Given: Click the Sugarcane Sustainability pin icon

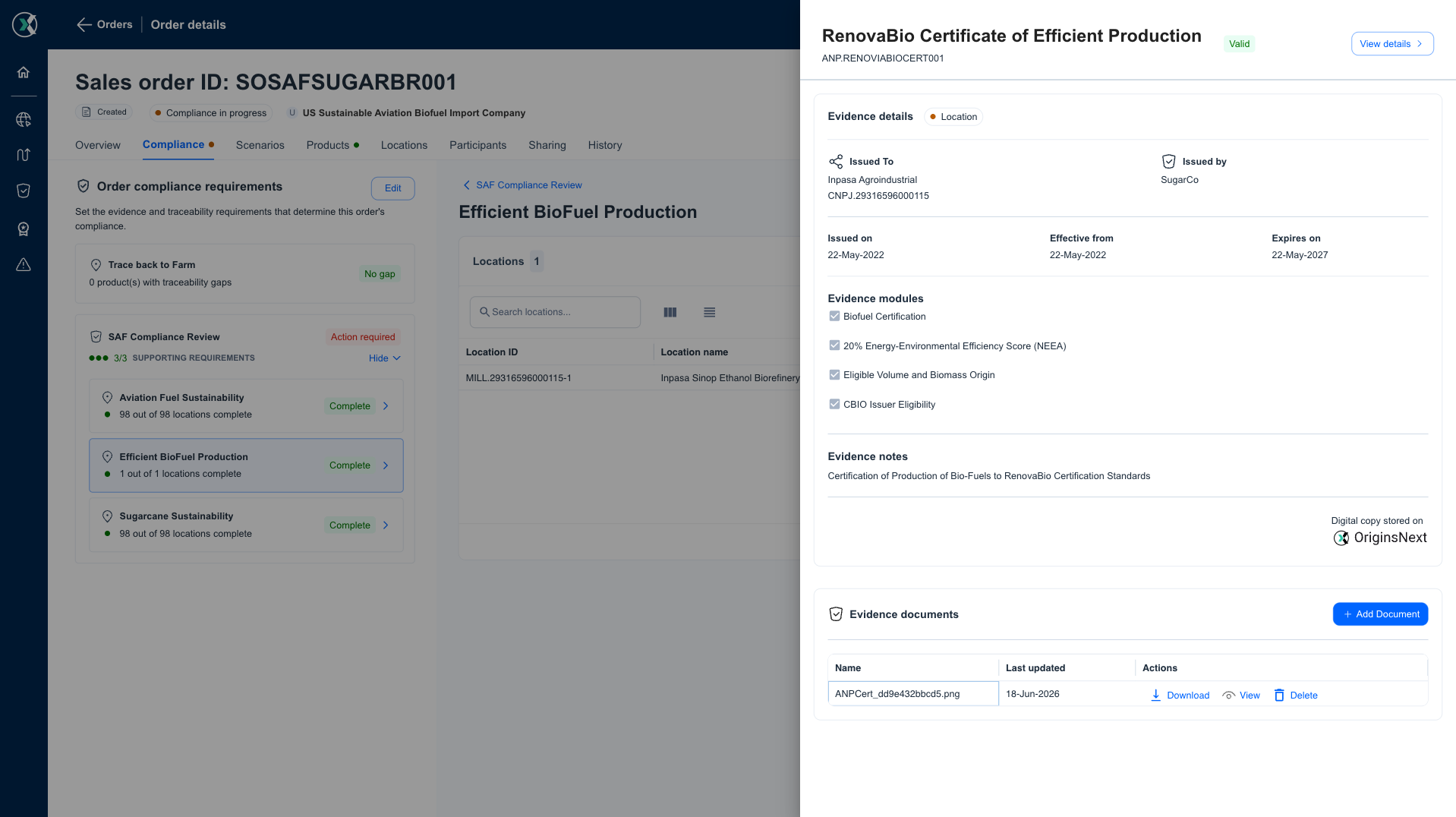Looking at the screenshot, I should [x=107, y=516].
